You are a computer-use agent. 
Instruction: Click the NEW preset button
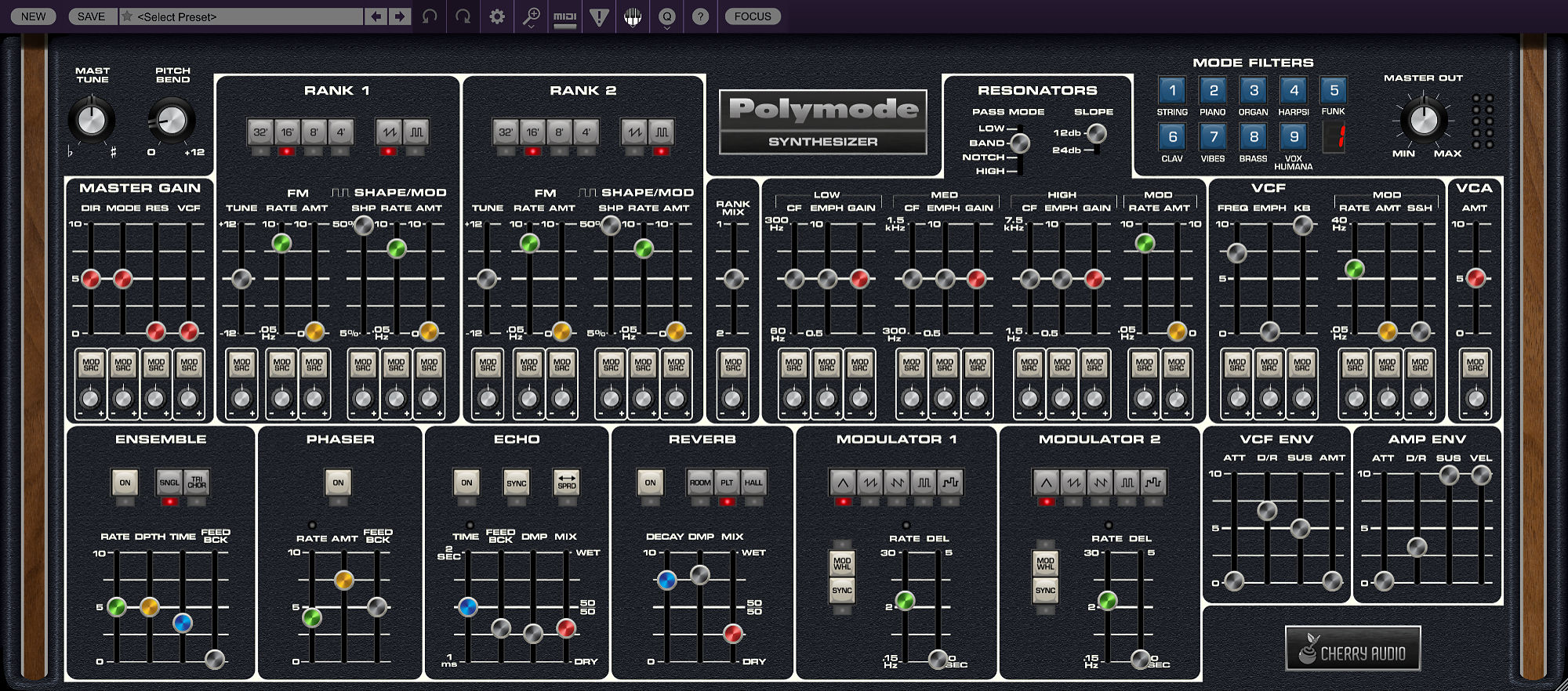[x=33, y=16]
